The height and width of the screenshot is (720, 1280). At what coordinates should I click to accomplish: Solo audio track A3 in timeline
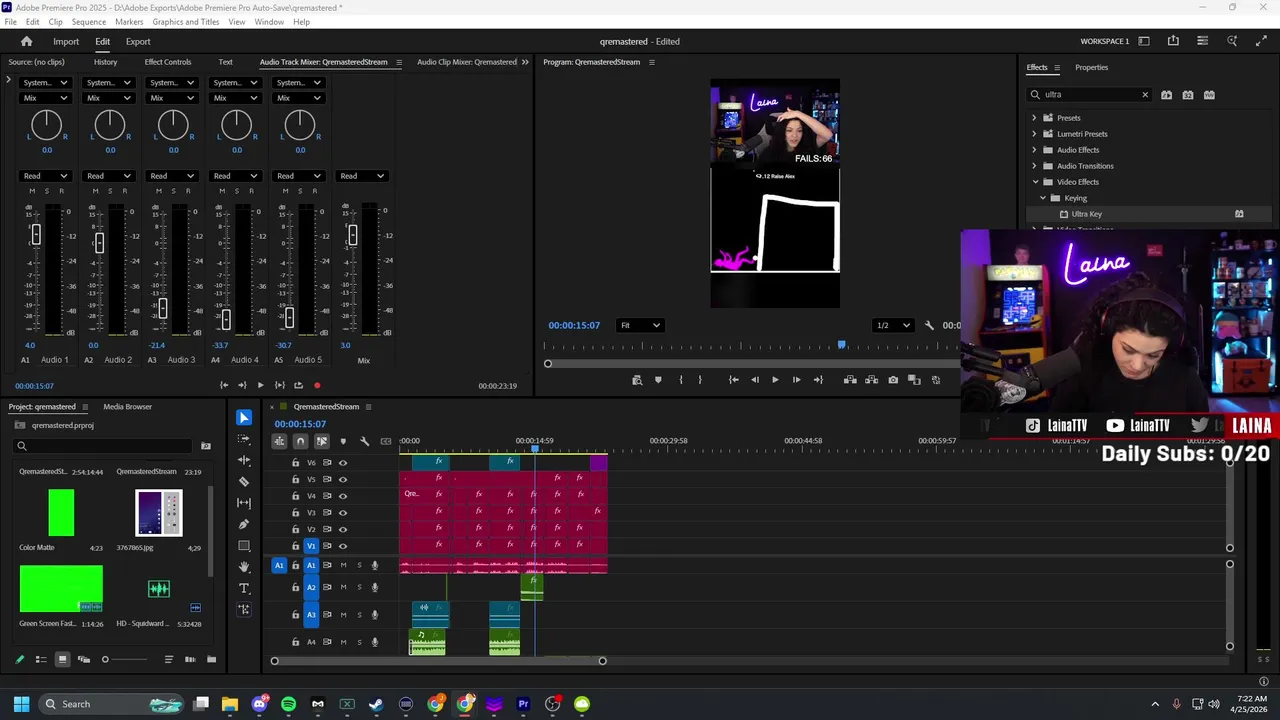click(x=359, y=615)
